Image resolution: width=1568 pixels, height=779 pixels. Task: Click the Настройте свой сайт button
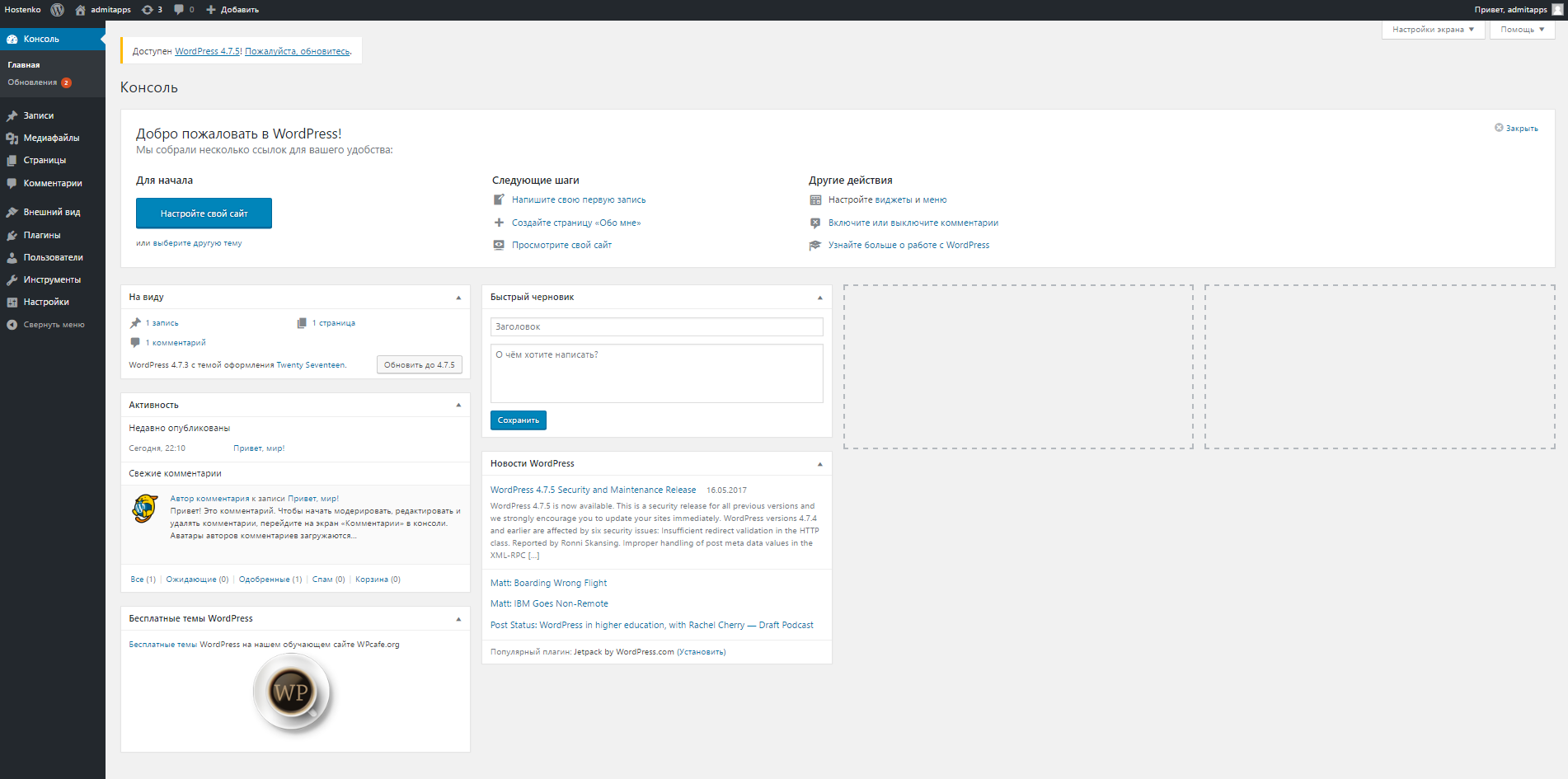(x=204, y=214)
